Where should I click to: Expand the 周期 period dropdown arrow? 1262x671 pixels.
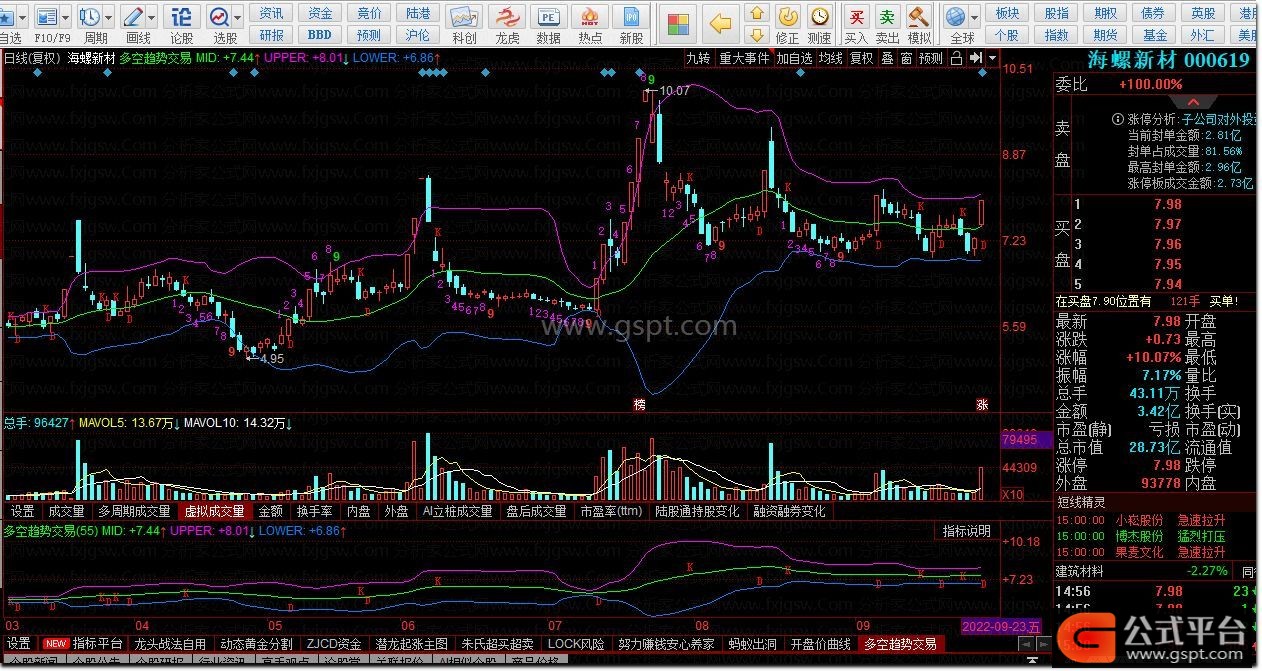108,17
